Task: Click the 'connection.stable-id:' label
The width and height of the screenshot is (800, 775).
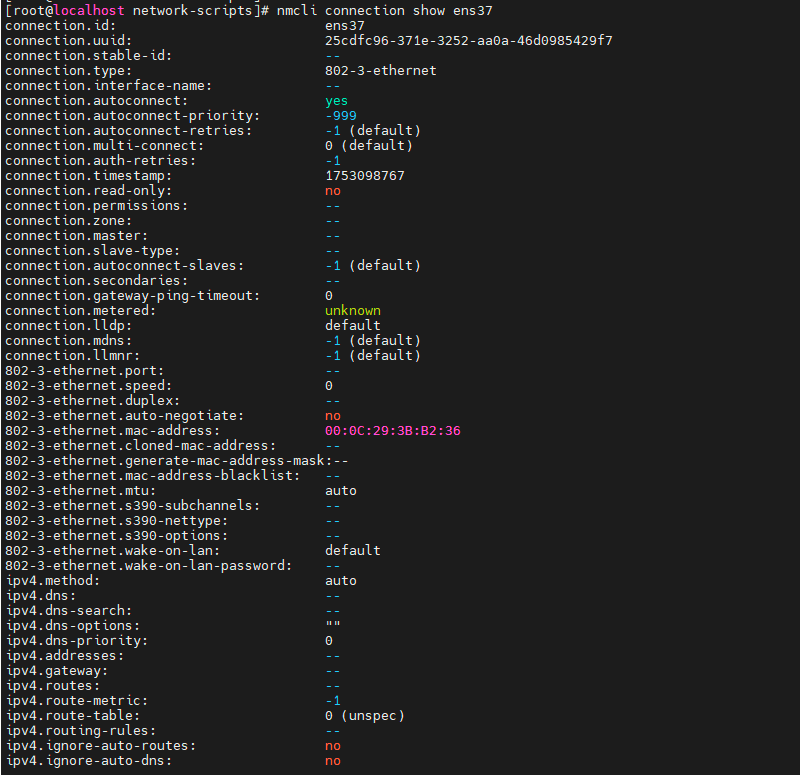Action: [x=89, y=56]
